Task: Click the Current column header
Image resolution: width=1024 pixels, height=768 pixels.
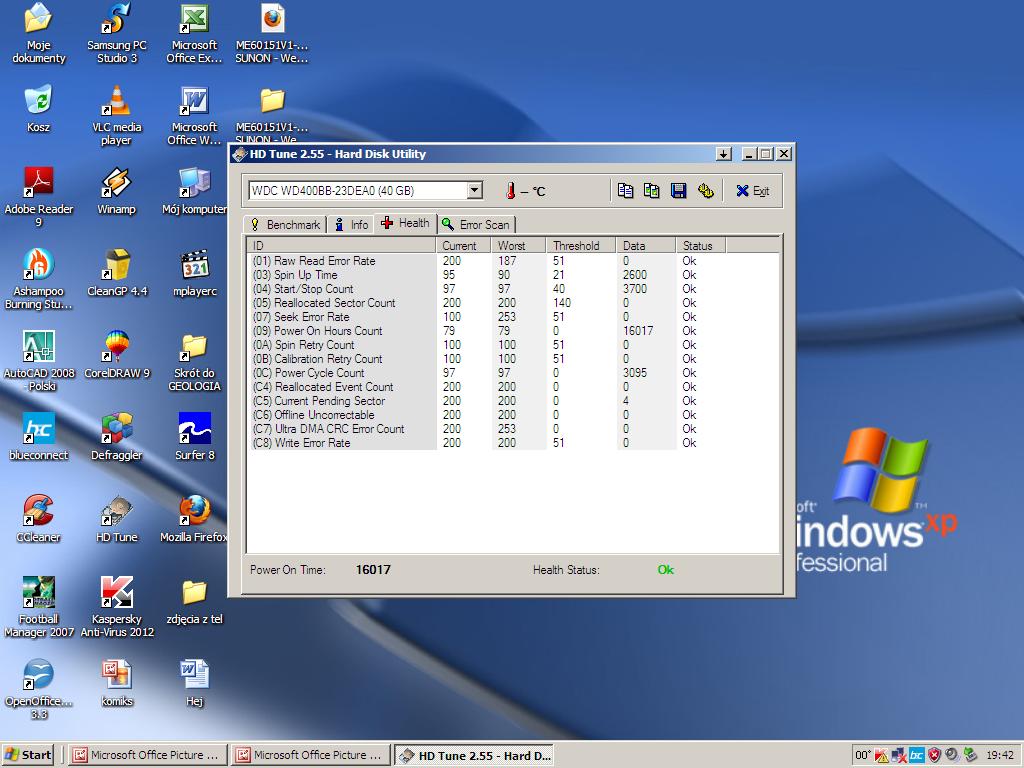Action: tap(463, 246)
